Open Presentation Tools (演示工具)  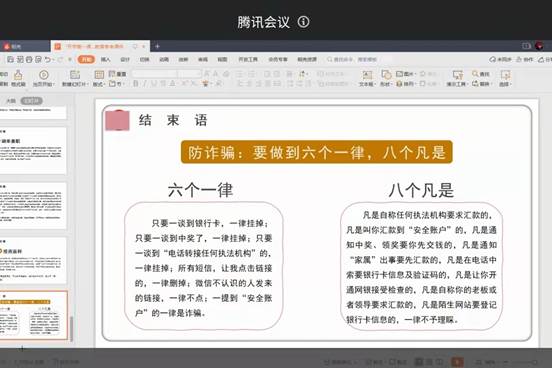point(457,78)
